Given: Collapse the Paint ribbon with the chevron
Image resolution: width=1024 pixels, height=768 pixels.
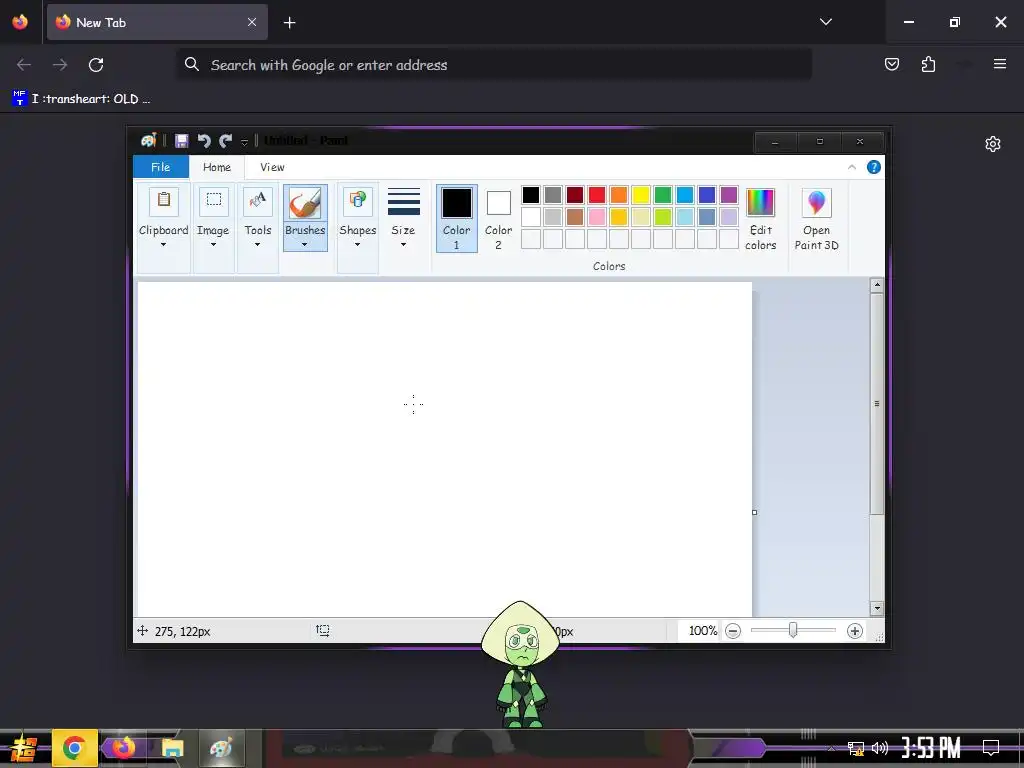Looking at the screenshot, I should (852, 167).
